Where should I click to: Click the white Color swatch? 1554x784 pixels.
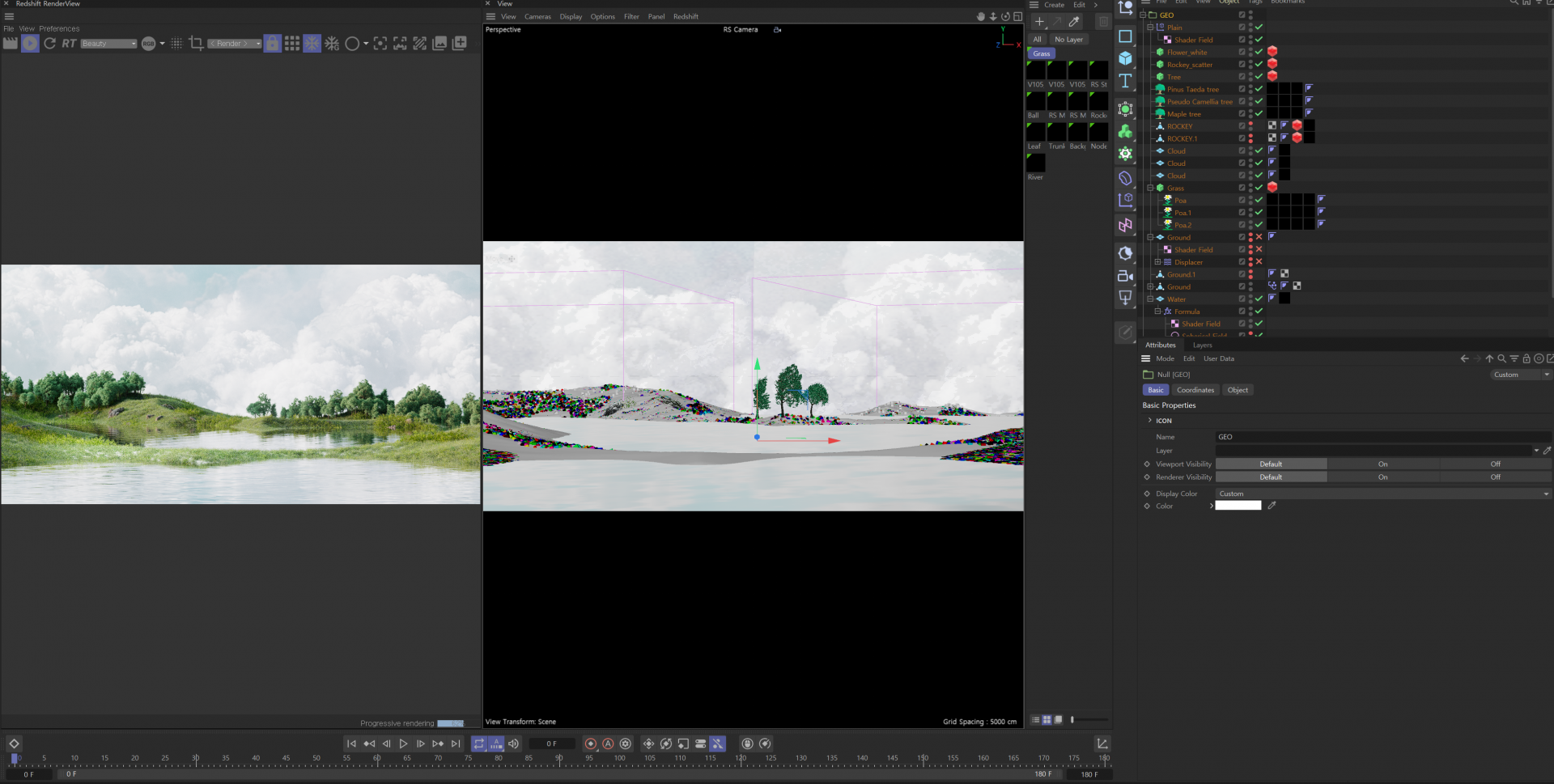pyautogui.click(x=1238, y=506)
